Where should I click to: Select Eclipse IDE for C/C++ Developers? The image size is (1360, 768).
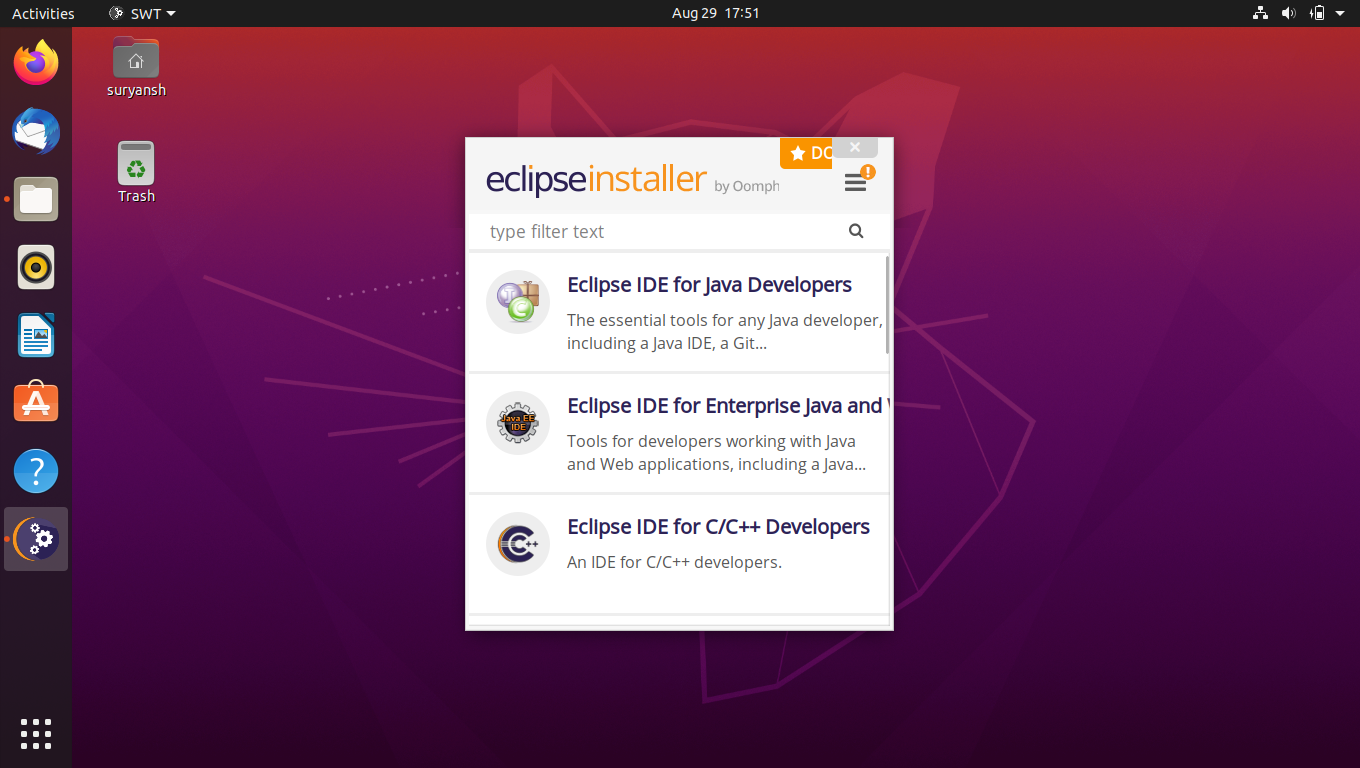click(x=678, y=554)
